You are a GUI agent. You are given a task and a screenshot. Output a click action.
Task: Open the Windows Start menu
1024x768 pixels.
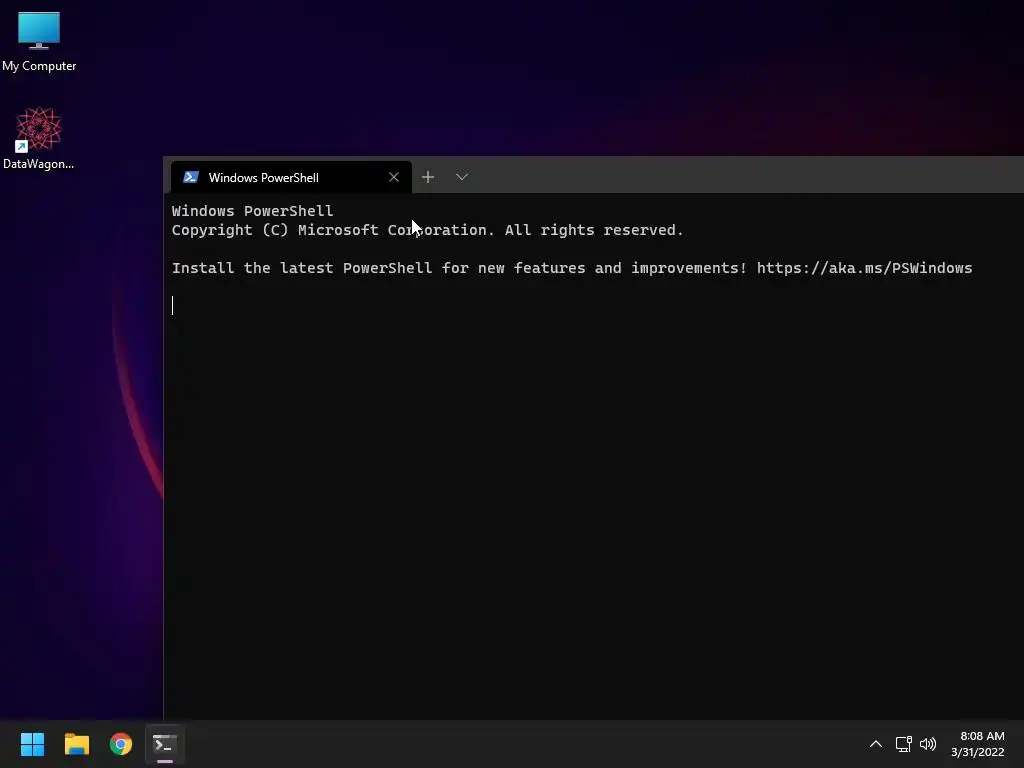(x=32, y=744)
